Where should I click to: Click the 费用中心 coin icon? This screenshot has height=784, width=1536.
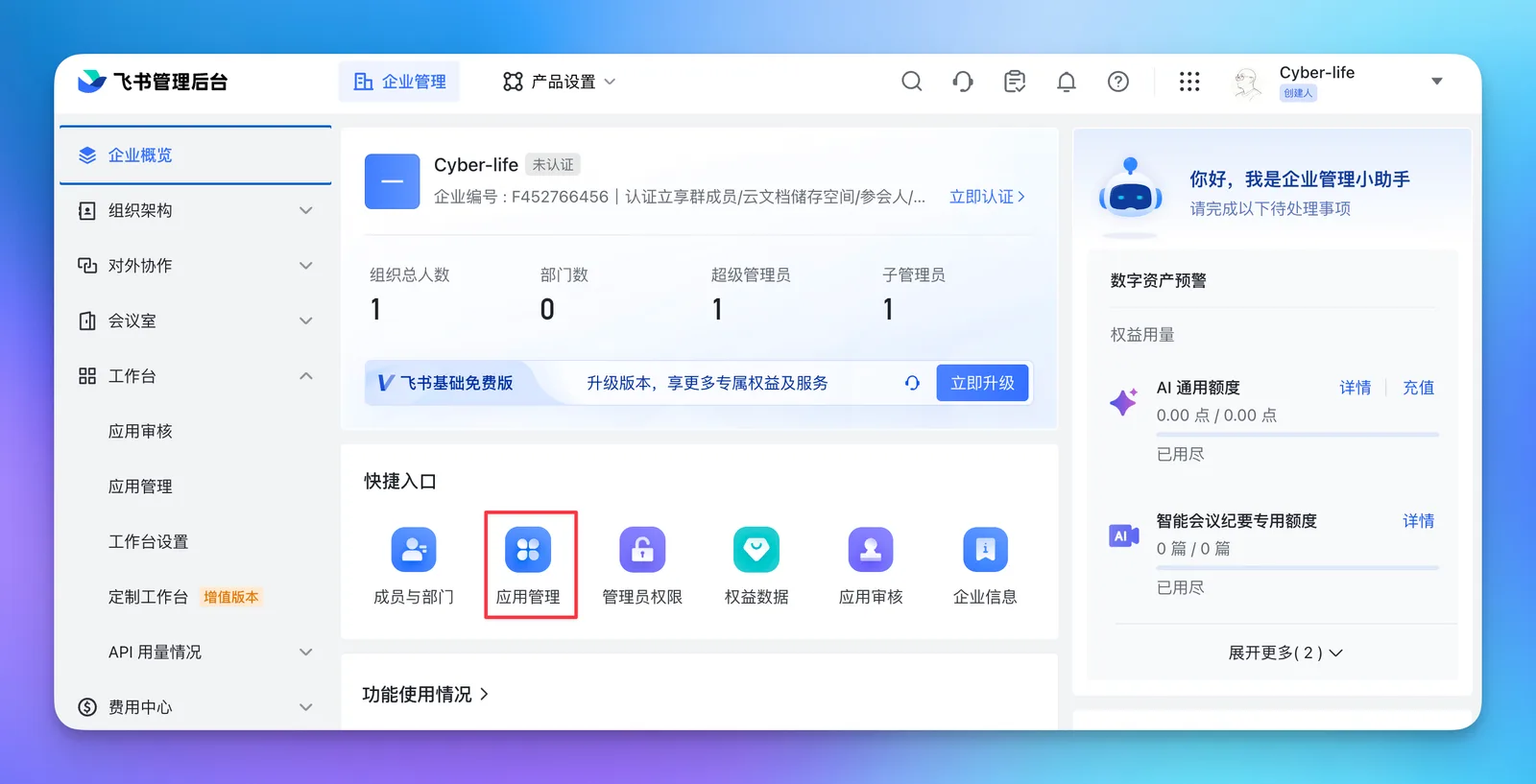point(87,707)
